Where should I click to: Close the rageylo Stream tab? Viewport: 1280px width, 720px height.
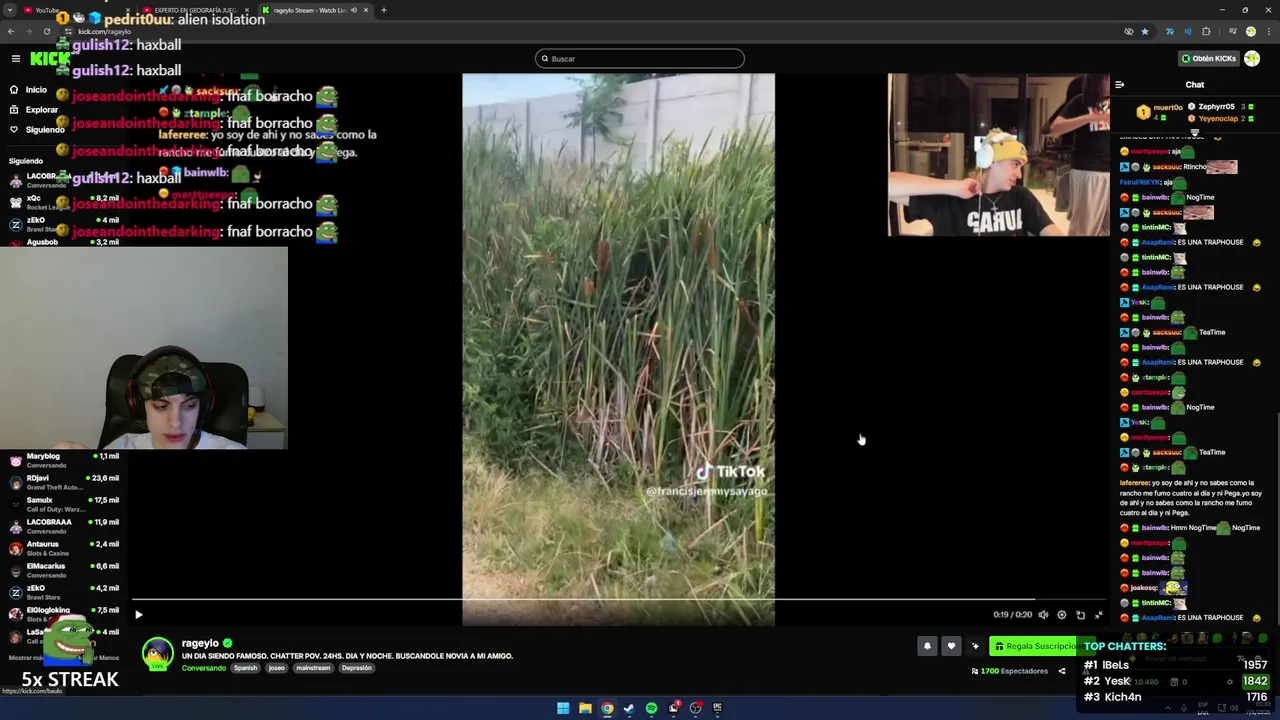click(366, 10)
